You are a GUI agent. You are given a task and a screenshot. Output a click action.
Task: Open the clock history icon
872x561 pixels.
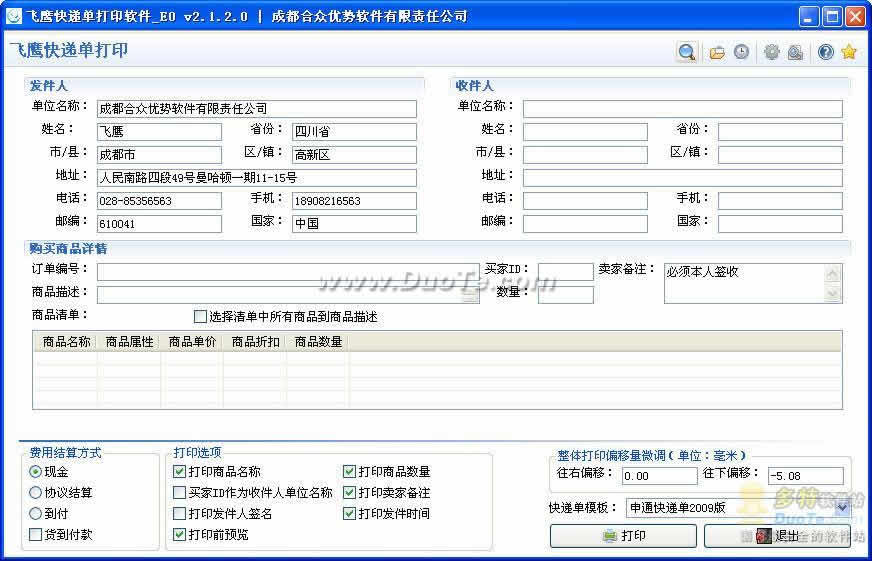tap(741, 52)
